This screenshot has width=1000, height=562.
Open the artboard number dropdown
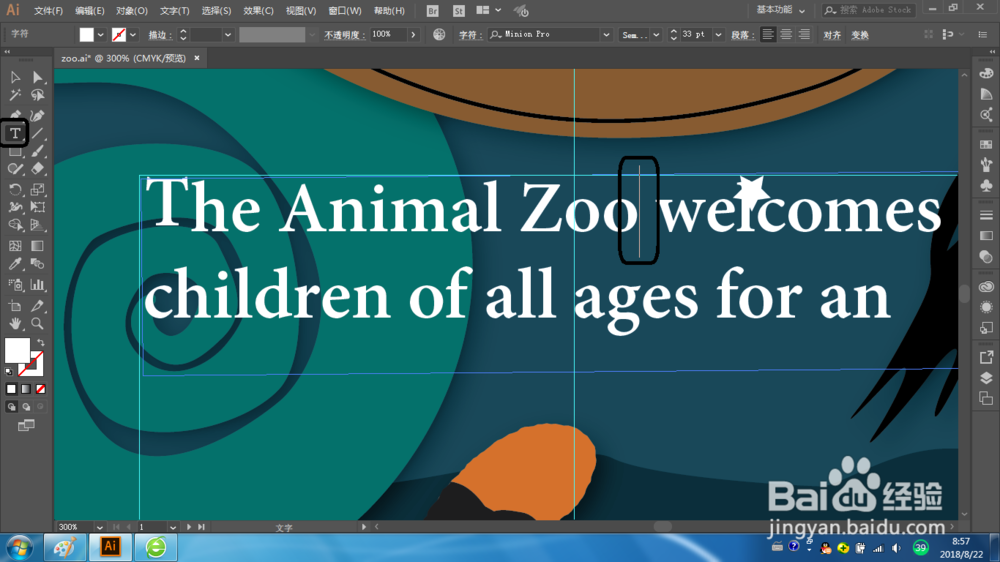tap(173, 528)
